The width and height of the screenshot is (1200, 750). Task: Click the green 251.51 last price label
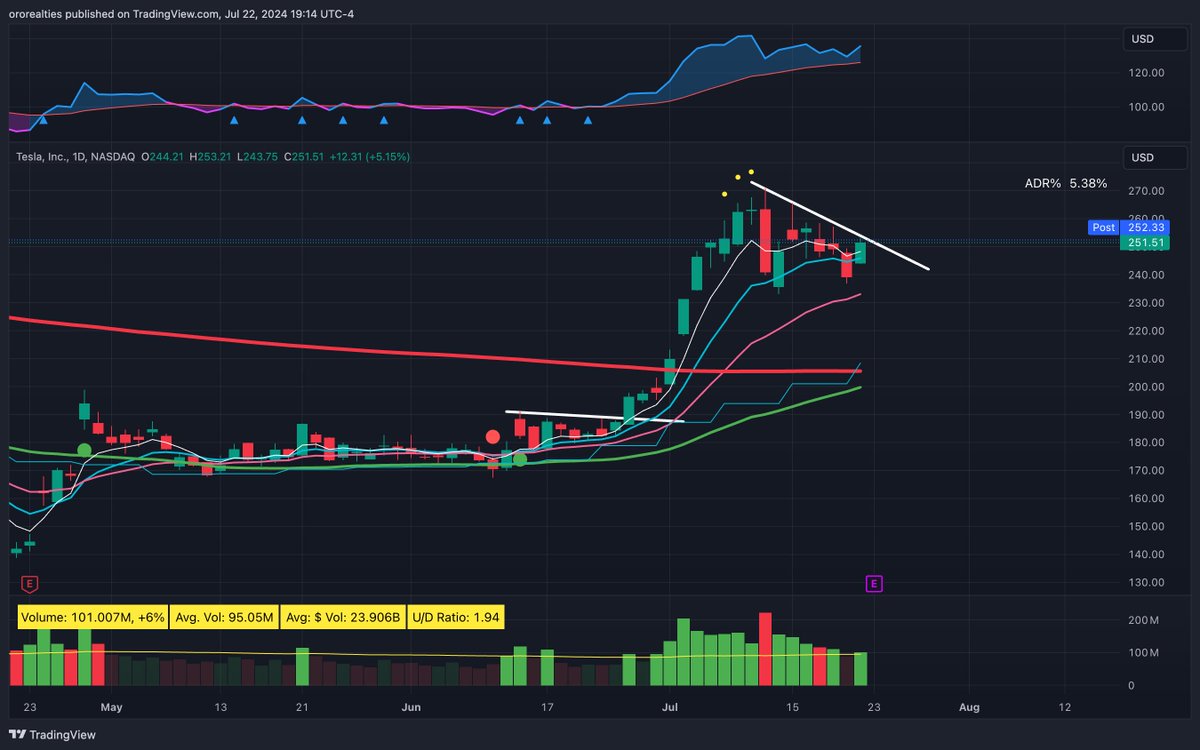pyautogui.click(x=1144, y=243)
